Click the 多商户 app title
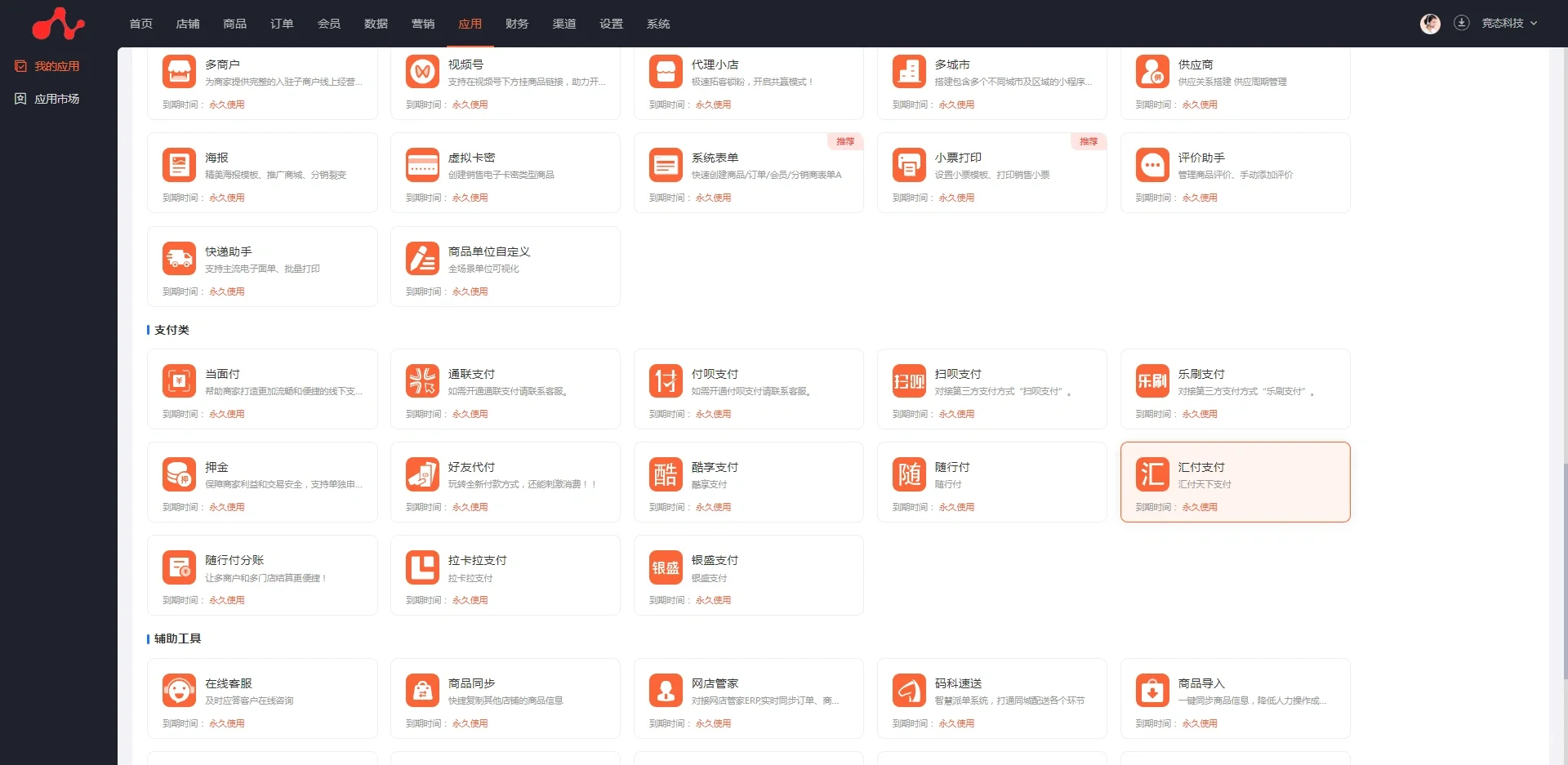 (x=222, y=64)
